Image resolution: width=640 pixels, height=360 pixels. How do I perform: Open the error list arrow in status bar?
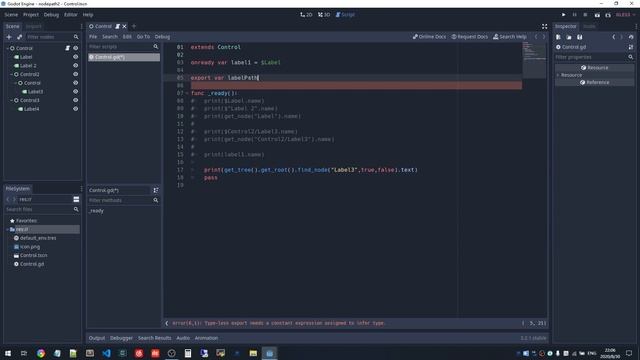pyautogui.click(x=167, y=323)
